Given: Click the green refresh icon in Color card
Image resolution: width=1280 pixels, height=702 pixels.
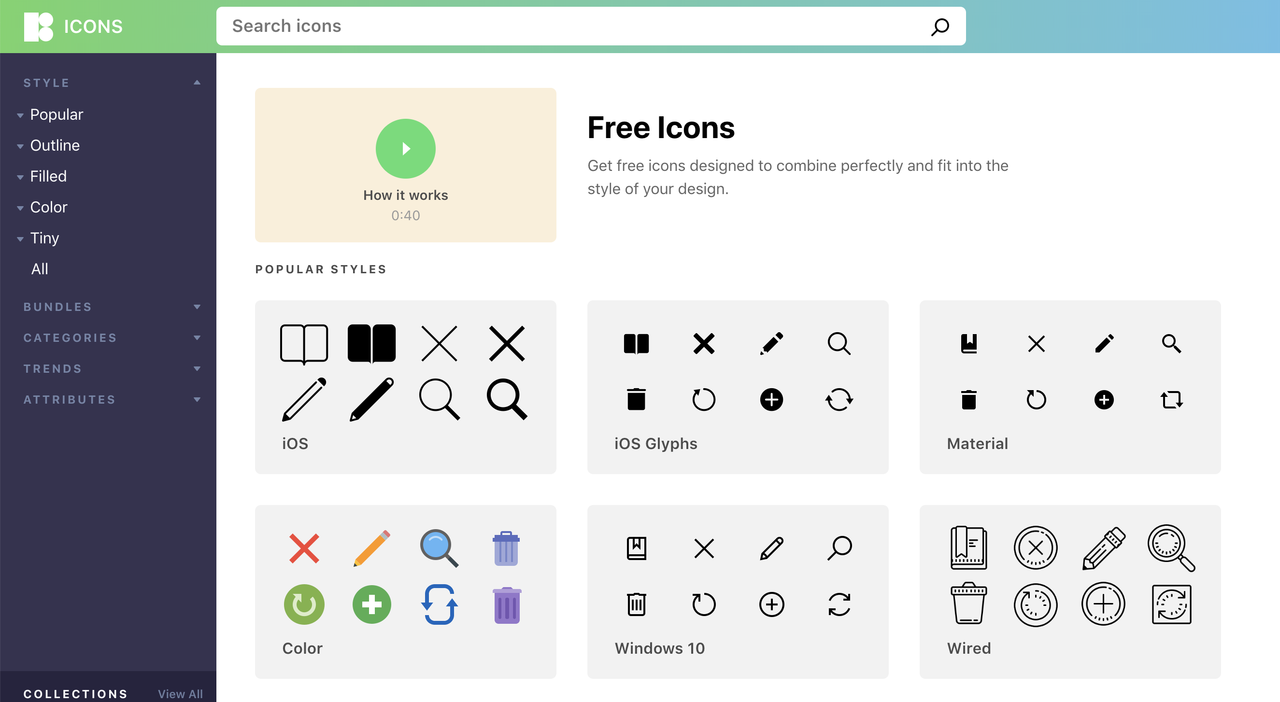Looking at the screenshot, I should coord(304,605).
